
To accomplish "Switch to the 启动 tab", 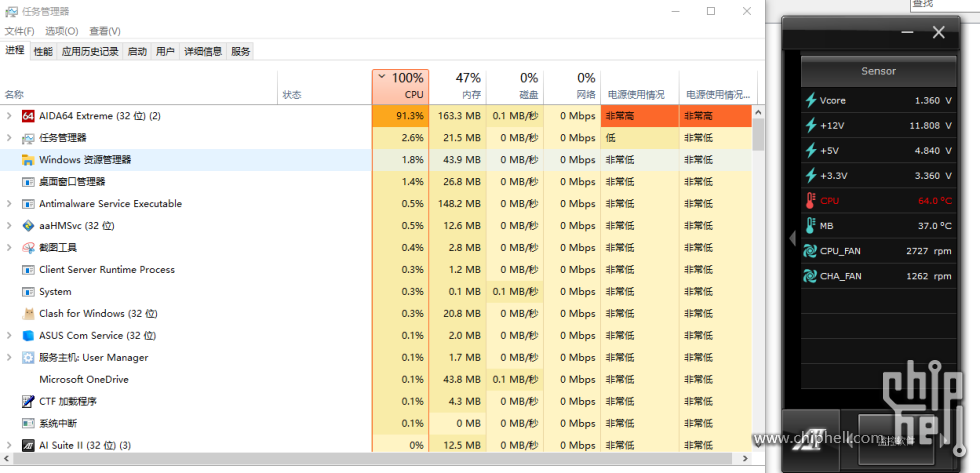I will pos(137,52).
